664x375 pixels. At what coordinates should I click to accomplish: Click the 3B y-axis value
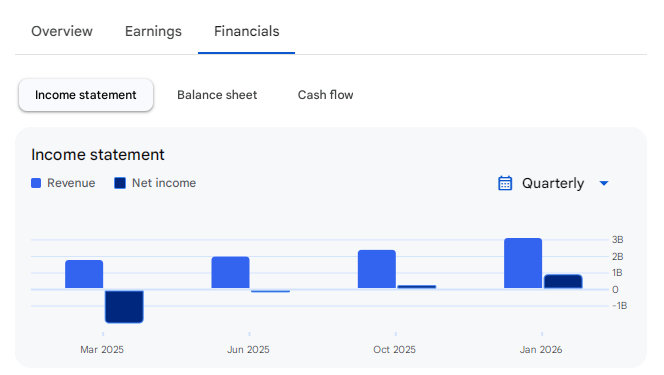(x=617, y=240)
